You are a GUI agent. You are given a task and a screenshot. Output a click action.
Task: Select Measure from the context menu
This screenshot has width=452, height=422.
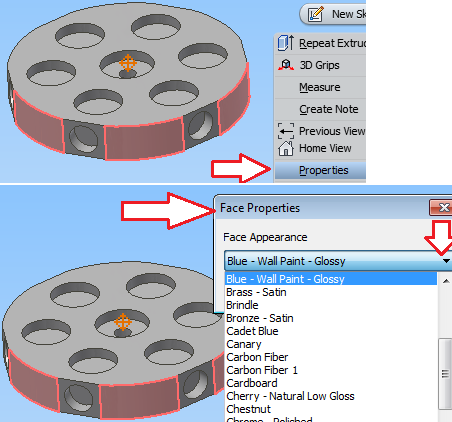(320, 87)
